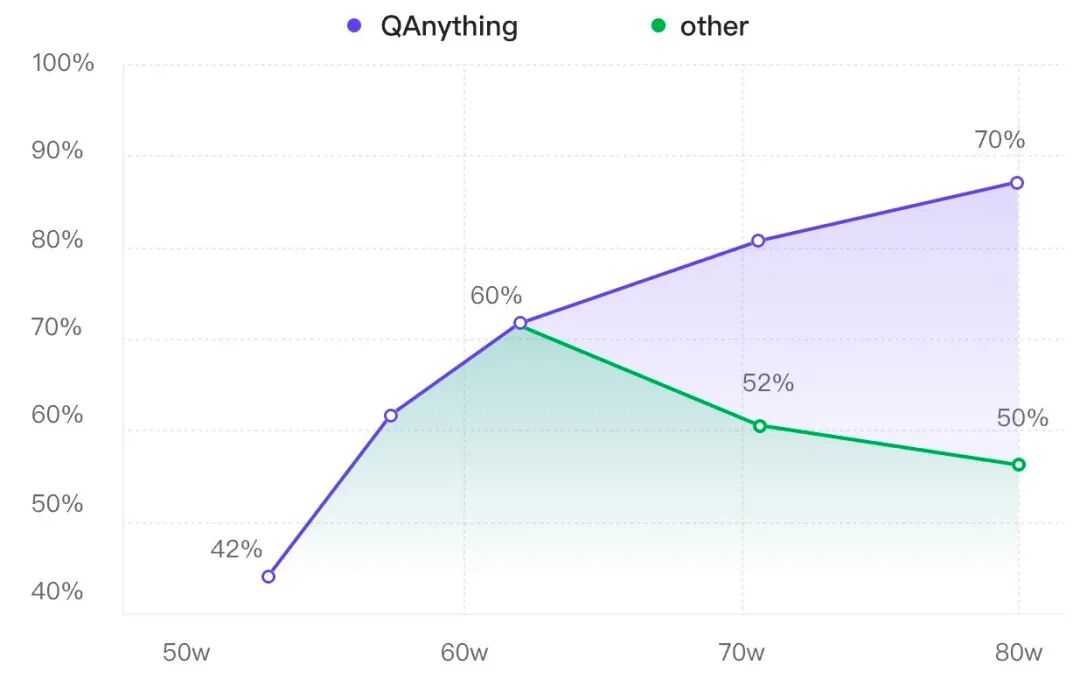Click the data point where both lines meet
The image size is (1080, 679).
[520, 323]
